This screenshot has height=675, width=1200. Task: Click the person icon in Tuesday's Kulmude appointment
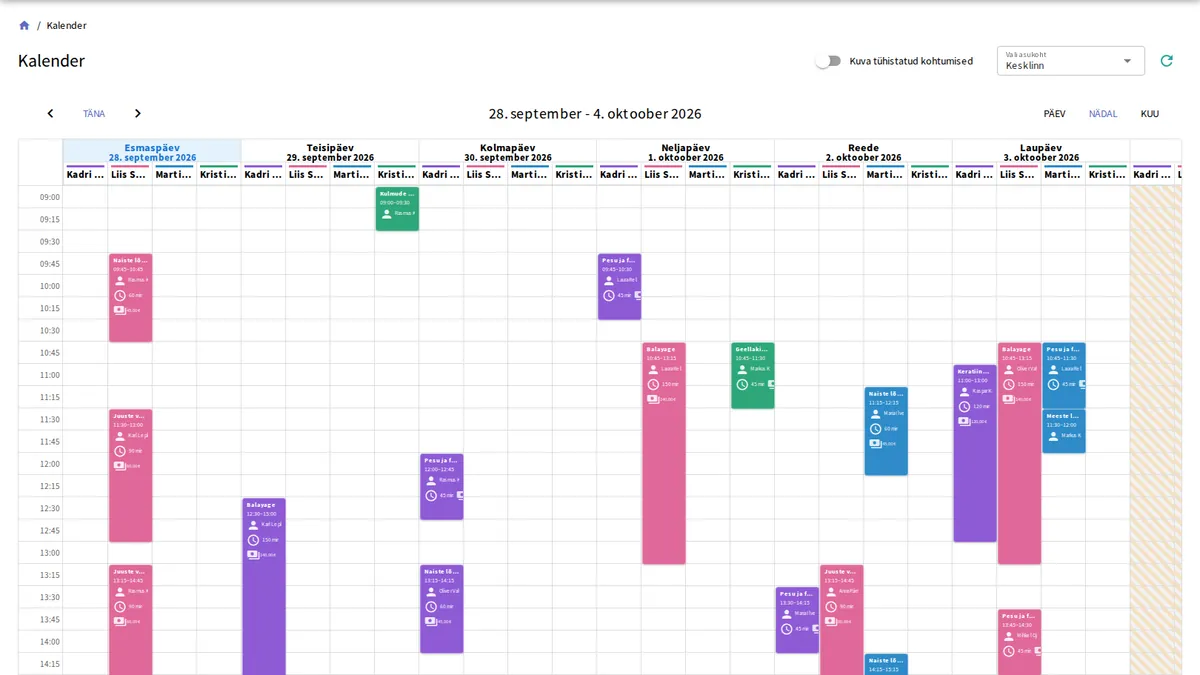386,213
